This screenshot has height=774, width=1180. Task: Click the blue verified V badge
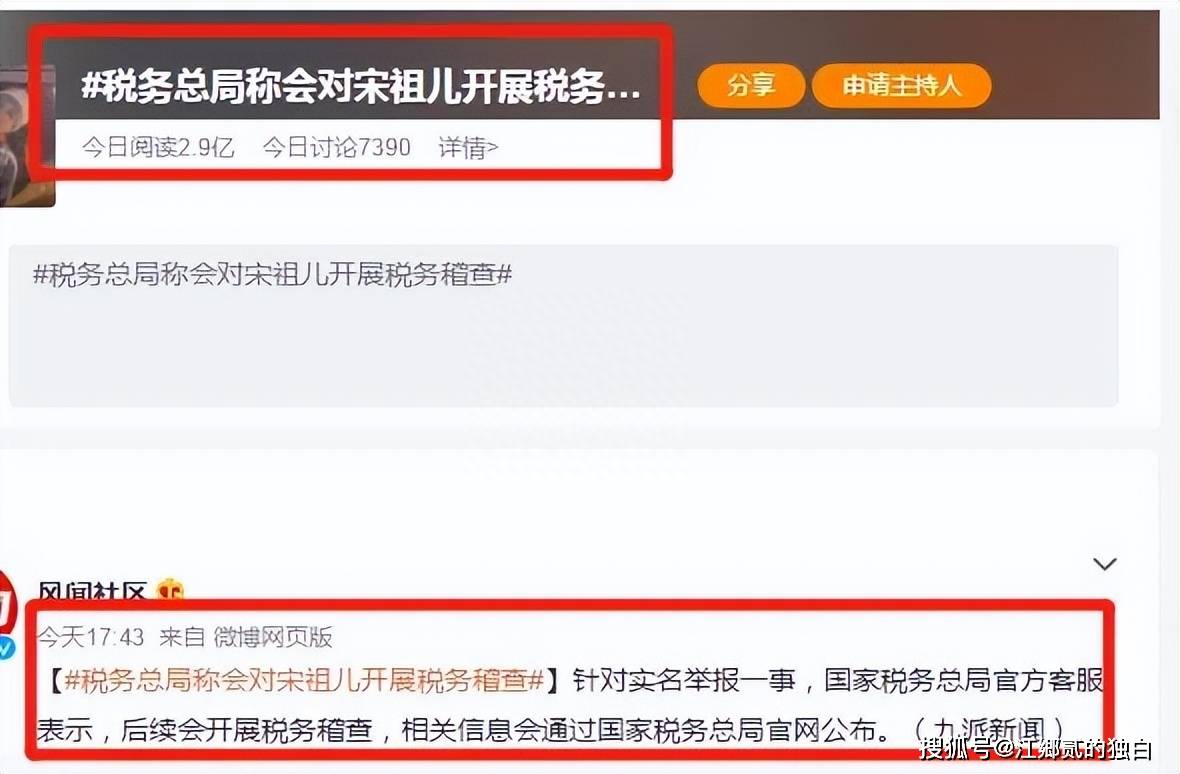(x=7, y=648)
